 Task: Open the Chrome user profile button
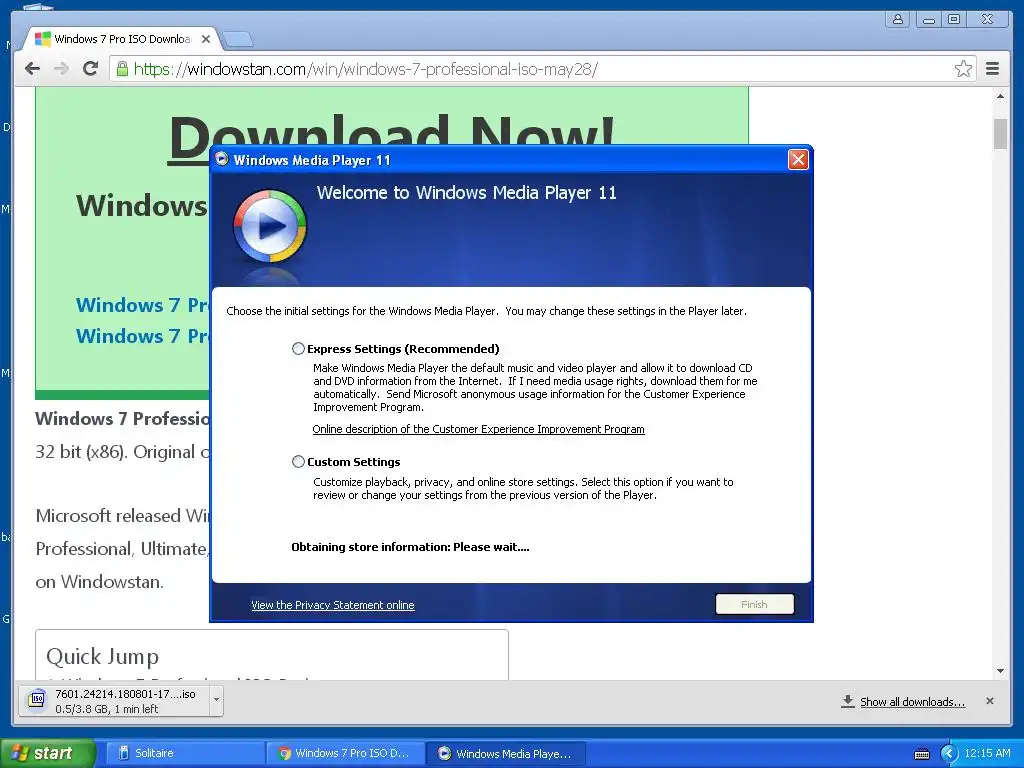[898, 19]
